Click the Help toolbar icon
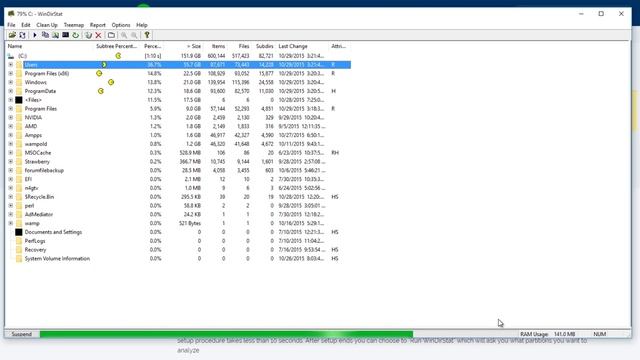640x360 pixels. (x=147, y=35)
